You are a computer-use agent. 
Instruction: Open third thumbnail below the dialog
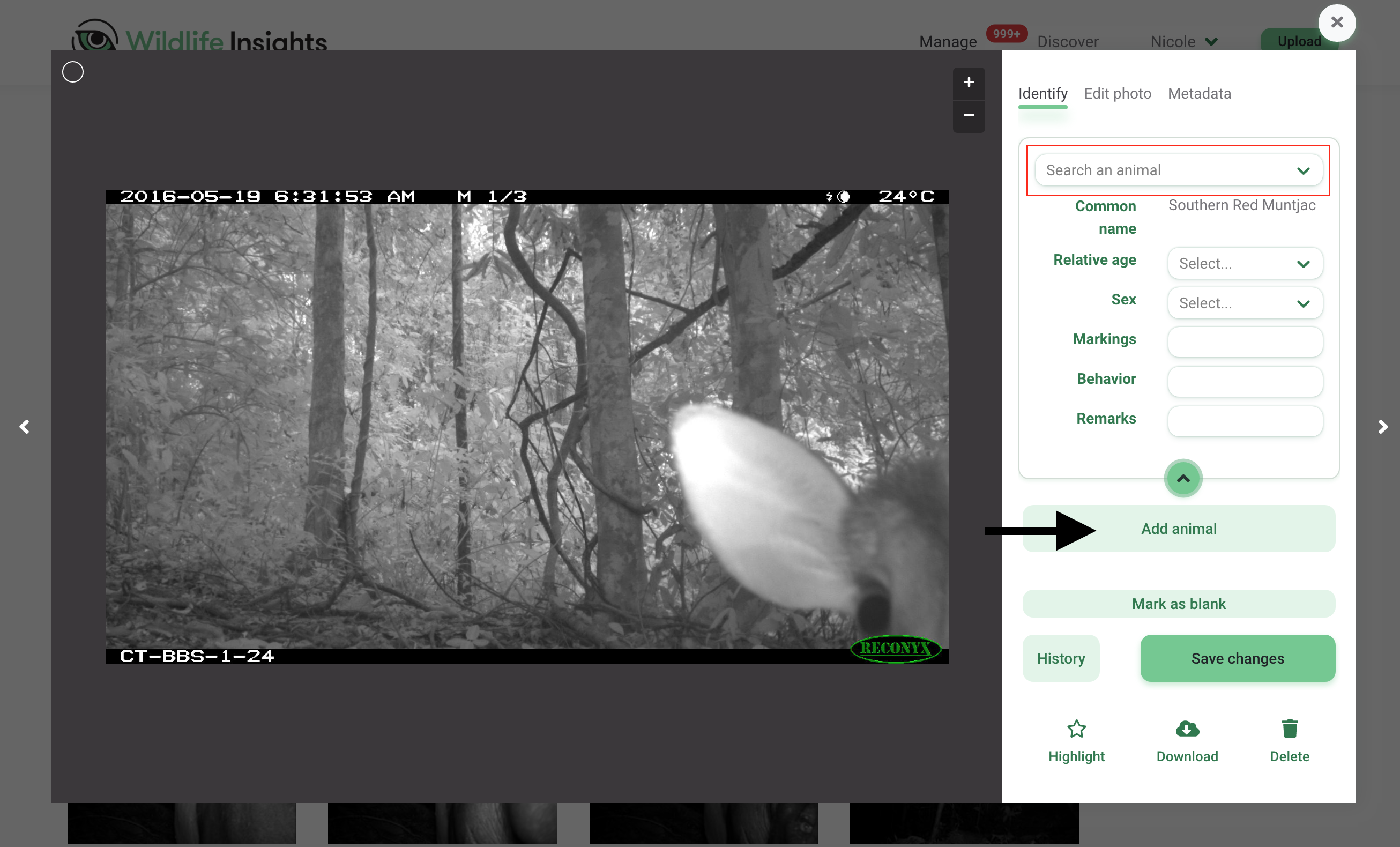[x=703, y=823]
